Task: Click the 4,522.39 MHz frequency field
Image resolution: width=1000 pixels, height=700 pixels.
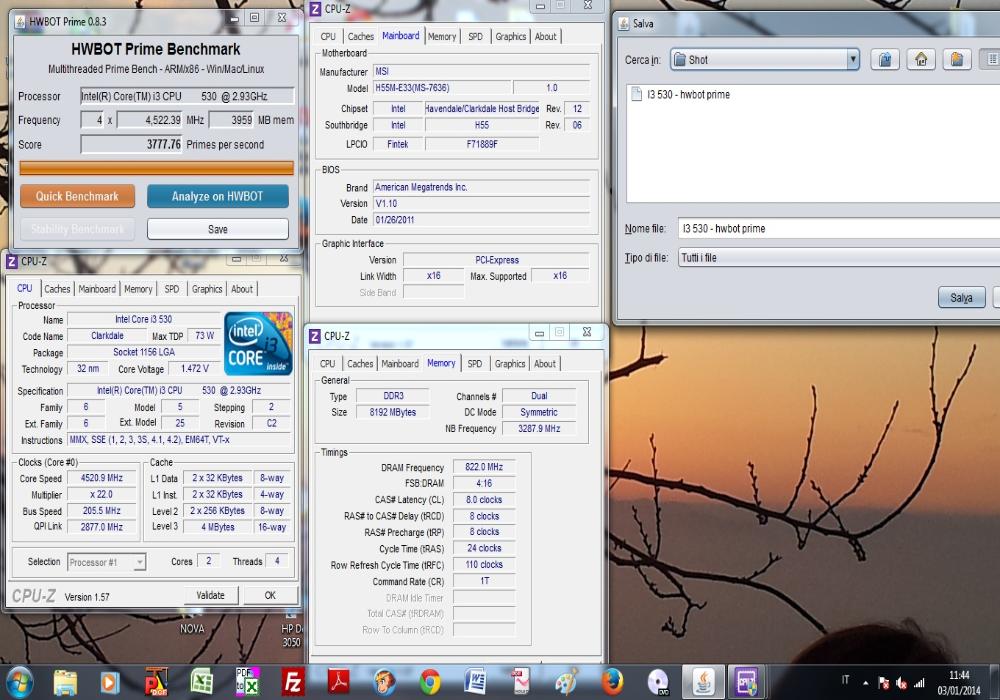Action: (x=151, y=120)
